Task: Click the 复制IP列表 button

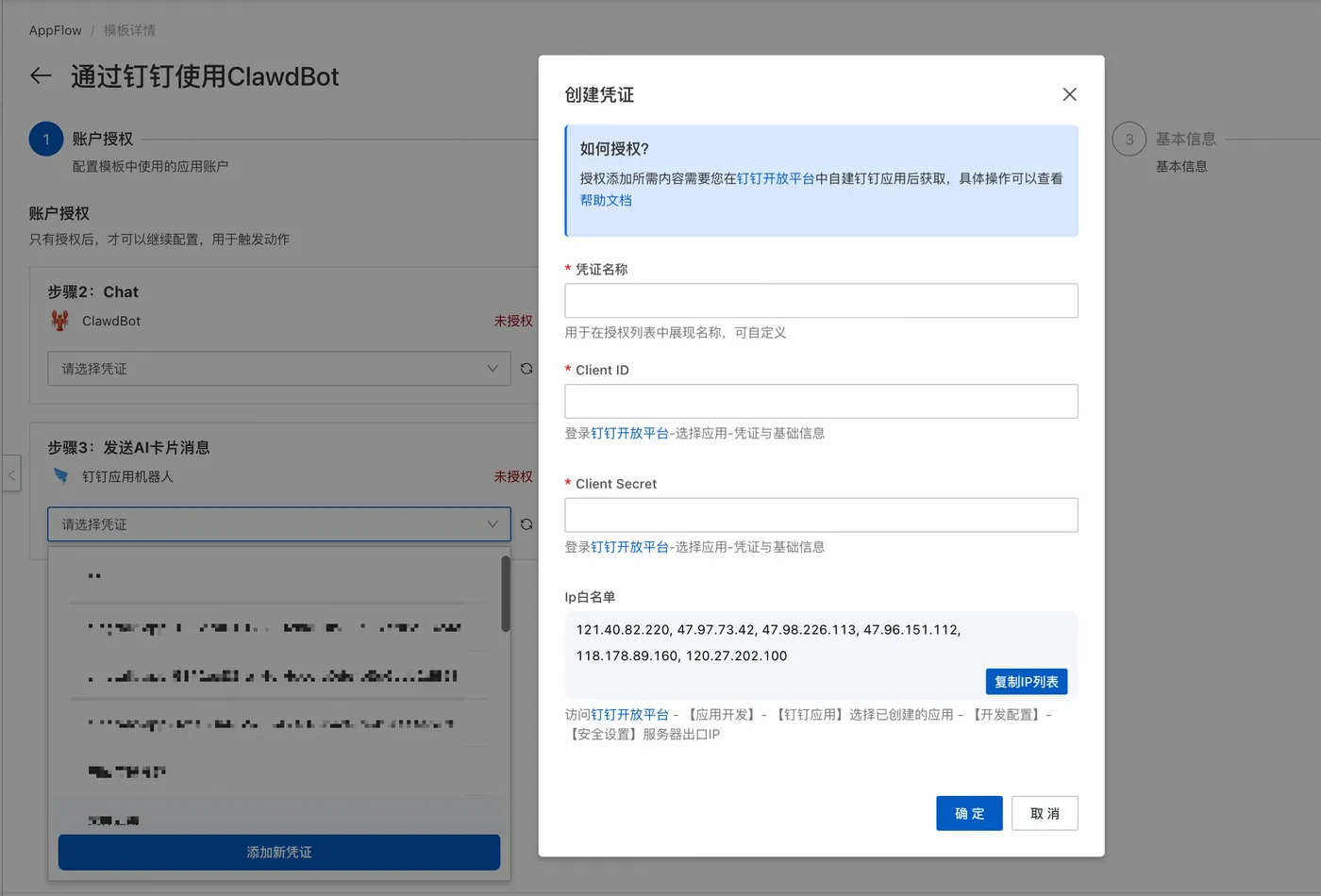Action: [1026, 682]
